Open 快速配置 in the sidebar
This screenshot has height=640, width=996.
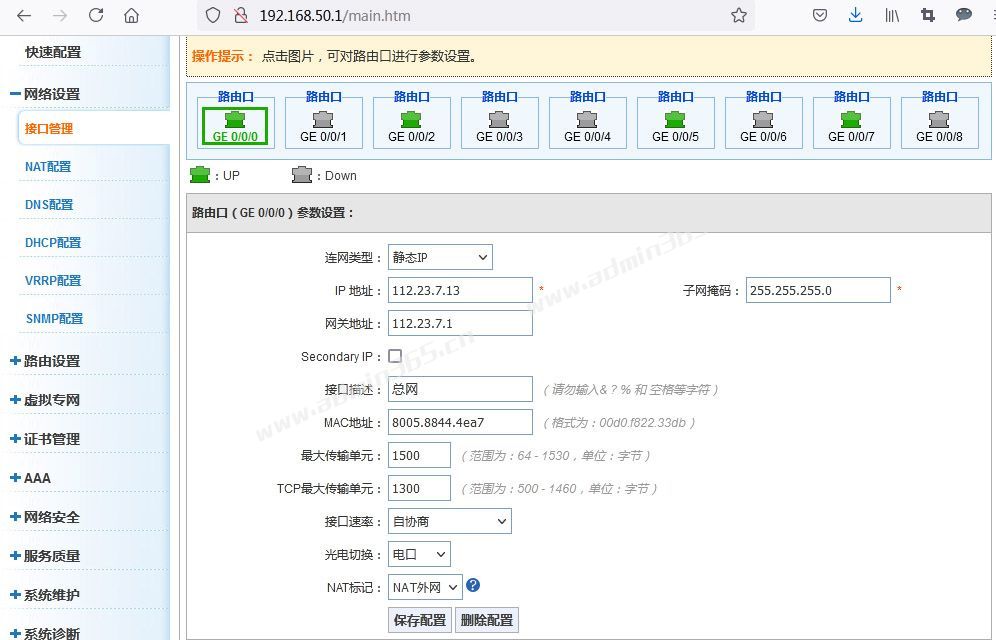(53, 52)
